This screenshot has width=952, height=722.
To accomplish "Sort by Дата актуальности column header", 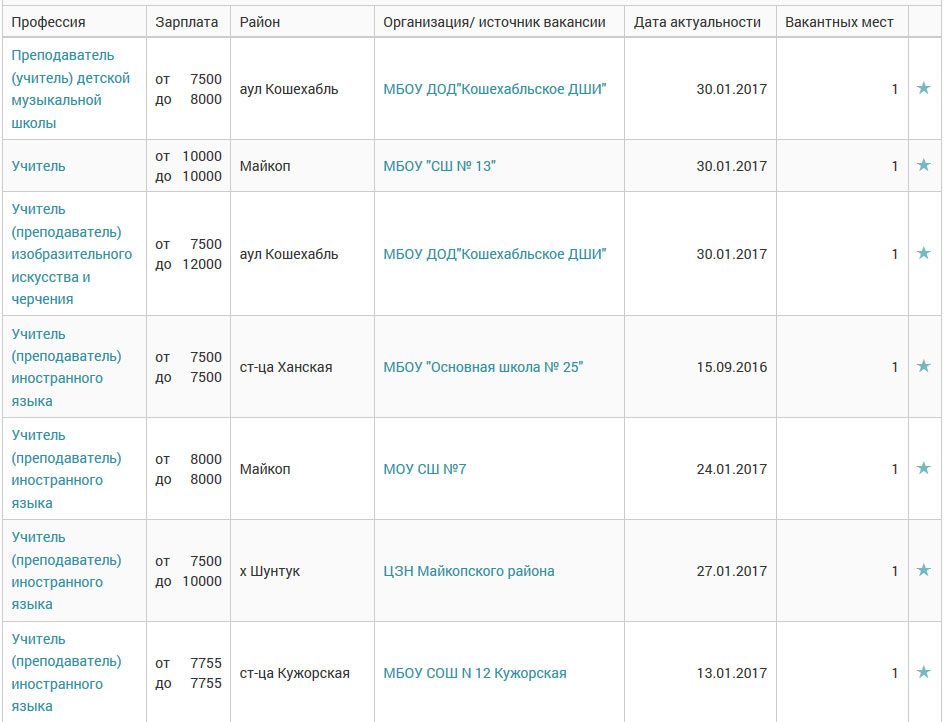I will coord(697,22).
